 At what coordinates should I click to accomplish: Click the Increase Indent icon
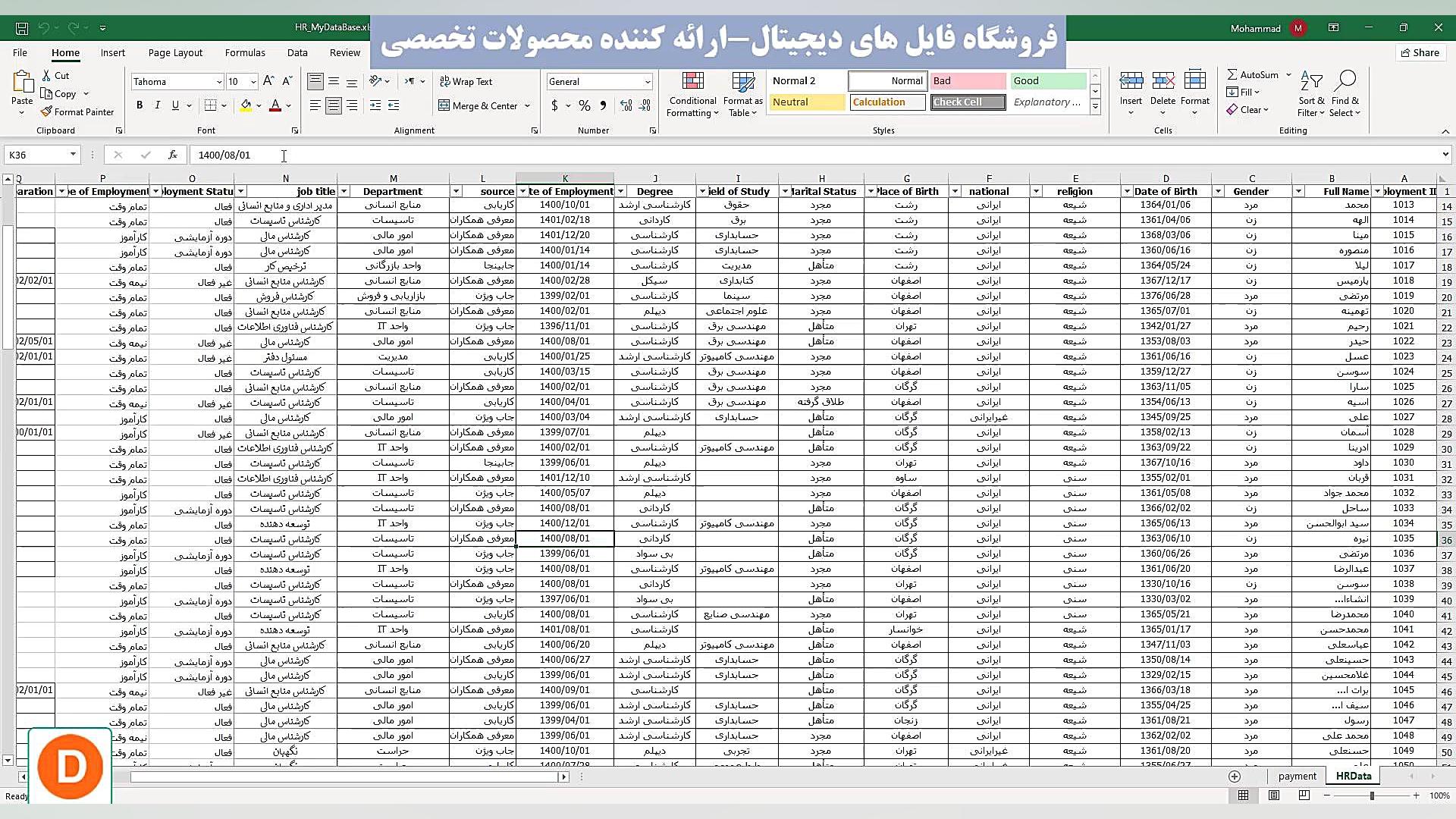pyautogui.click(x=394, y=105)
